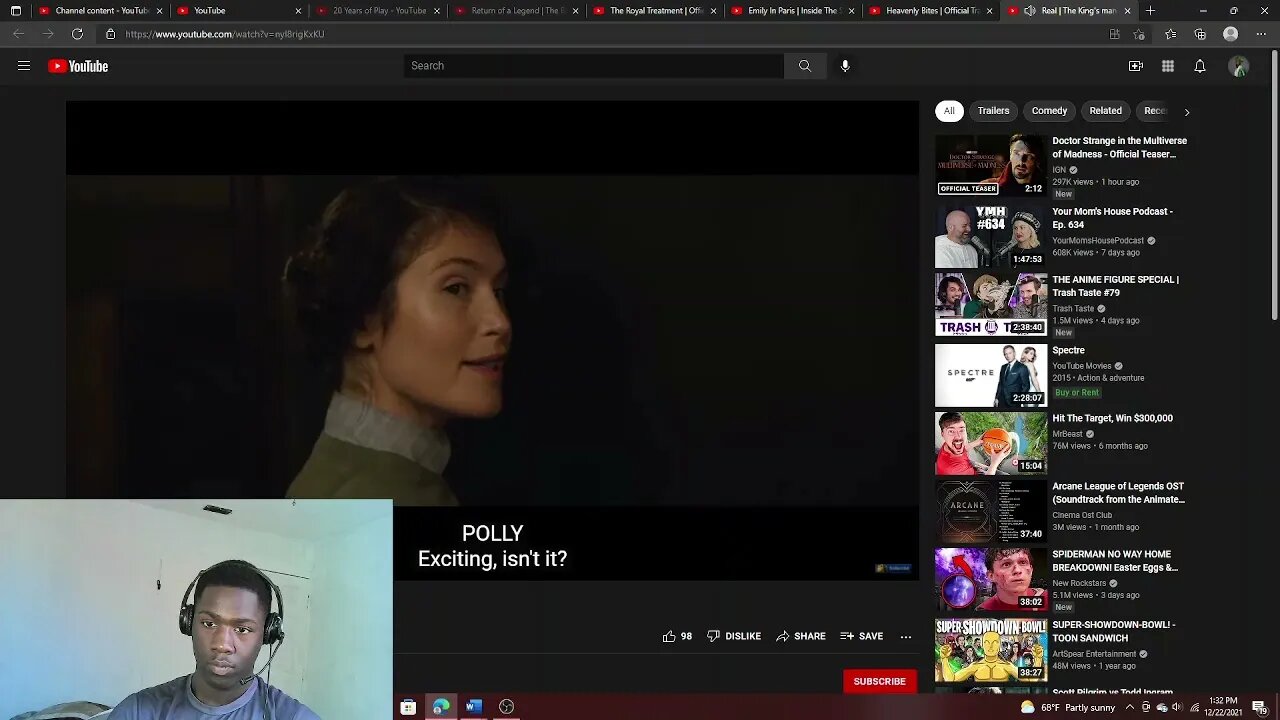Open the account avatar menu
Image resolution: width=1280 pixels, height=720 pixels.
[1239, 66]
